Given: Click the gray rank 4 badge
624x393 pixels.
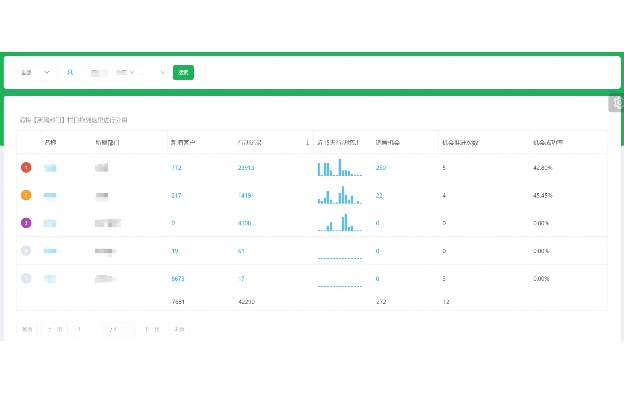Looking at the screenshot, I should (x=26, y=251).
